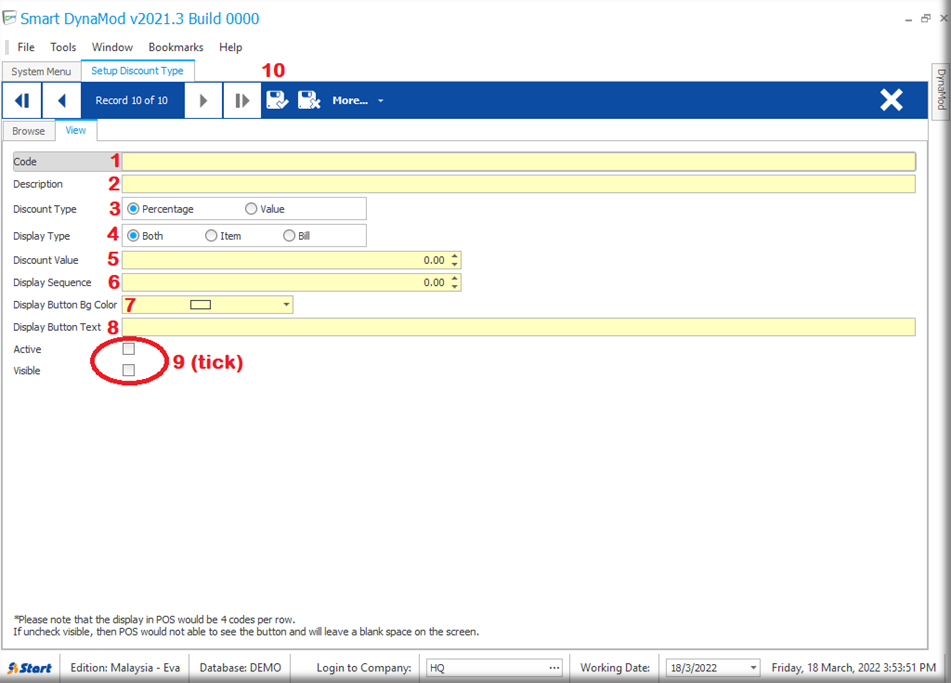Image resolution: width=951 pixels, height=683 pixels.
Task: Open the Display Button Bg Color dropdown
Action: coord(286,305)
